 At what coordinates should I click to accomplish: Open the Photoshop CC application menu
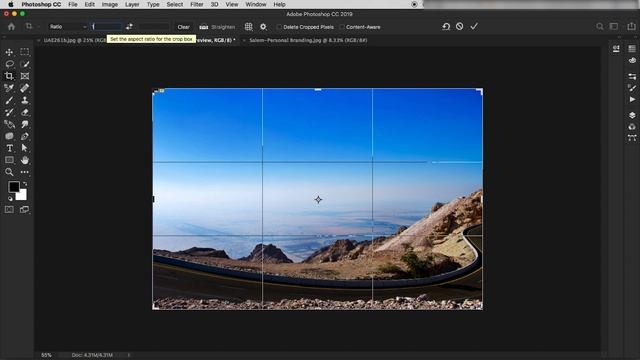[41, 4]
